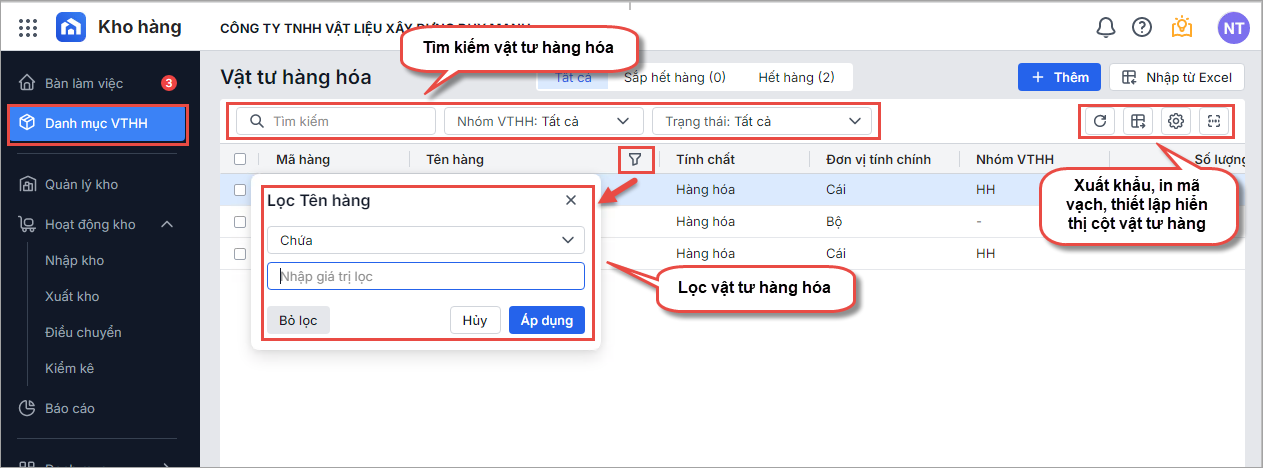Click the barcode print icon
Viewport: 1263px width, 468px height.
tap(1214, 121)
